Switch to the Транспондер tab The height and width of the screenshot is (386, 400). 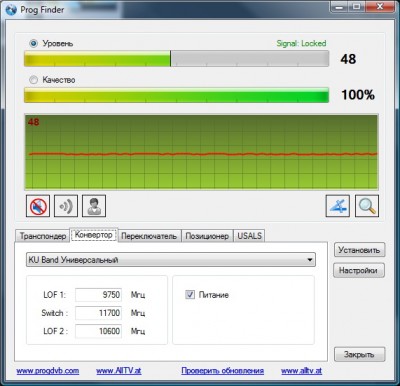pos(43,236)
